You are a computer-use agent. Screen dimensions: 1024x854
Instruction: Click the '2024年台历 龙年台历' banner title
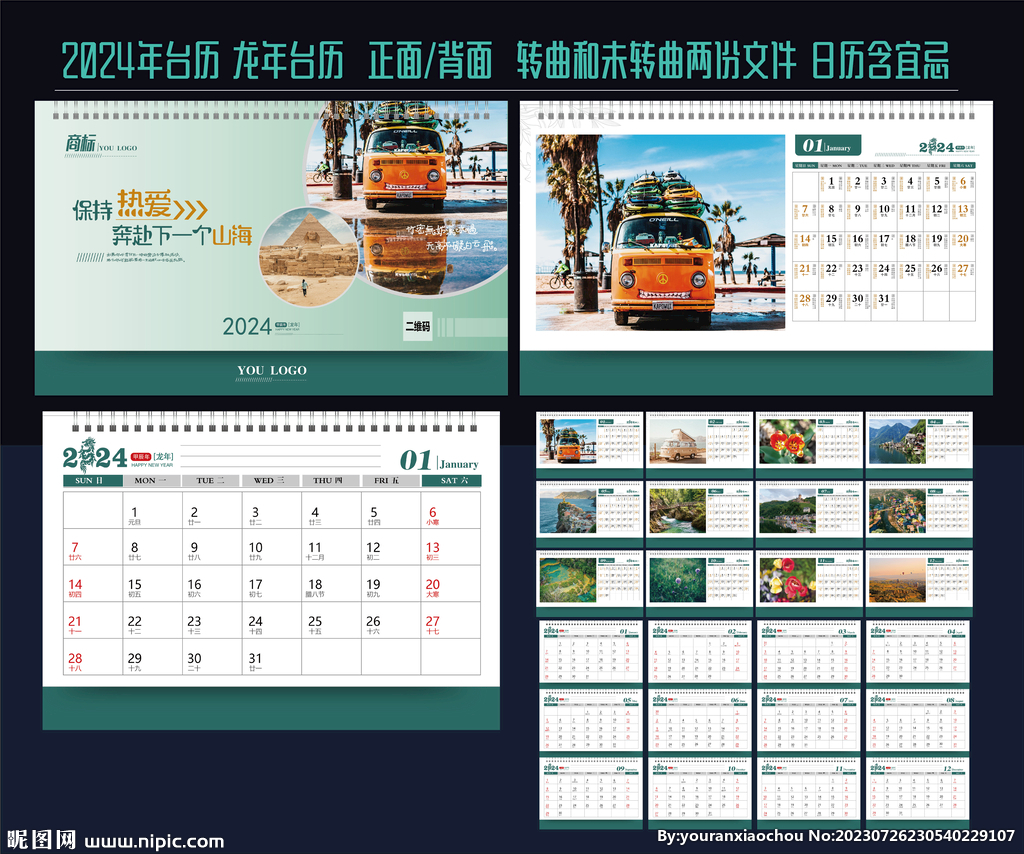[x=202, y=61]
